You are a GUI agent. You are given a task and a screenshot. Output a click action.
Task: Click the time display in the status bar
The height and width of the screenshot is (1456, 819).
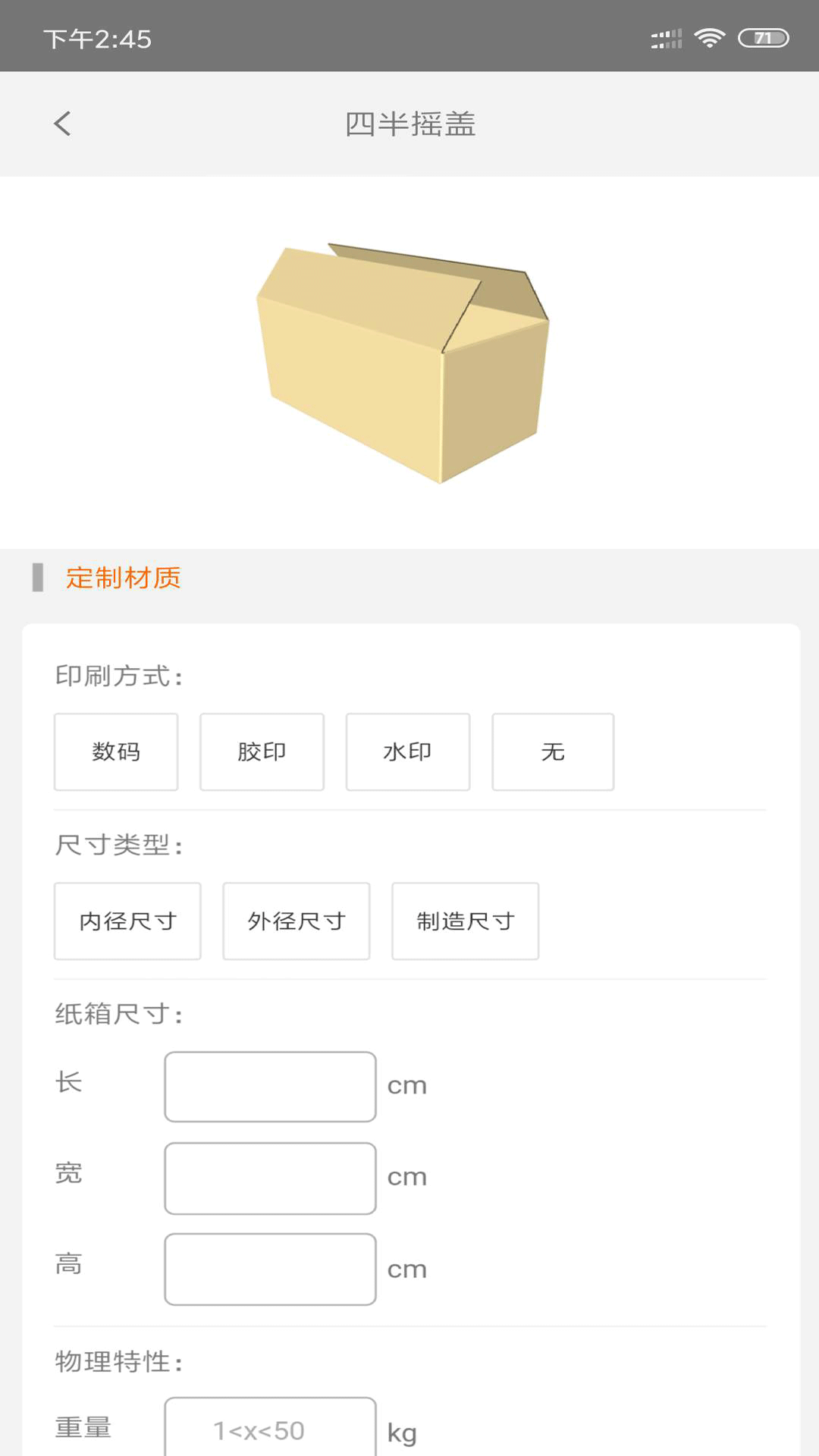[x=96, y=38]
